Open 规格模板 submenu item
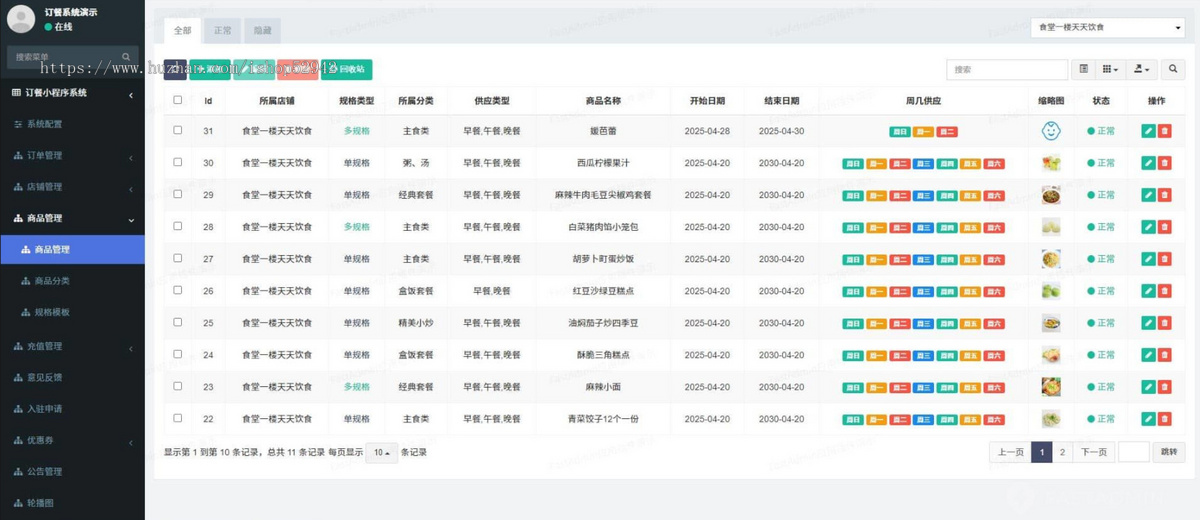 72,312
